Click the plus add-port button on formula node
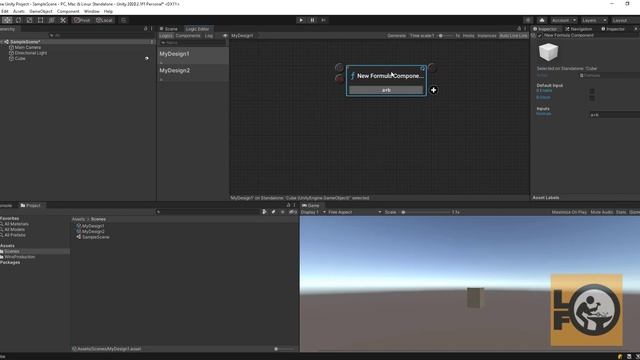This screenshot has height=360, width=640. tap(433, 90)
